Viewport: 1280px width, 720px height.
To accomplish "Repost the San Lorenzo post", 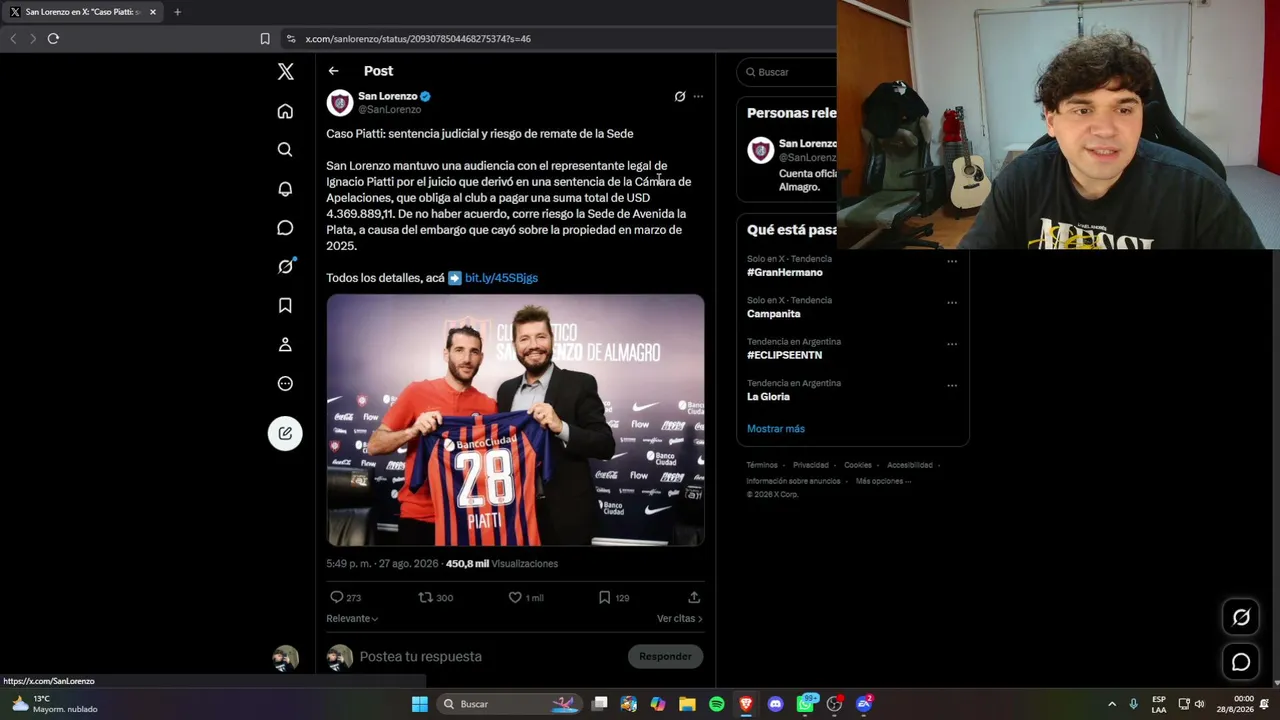I will 425,597.
